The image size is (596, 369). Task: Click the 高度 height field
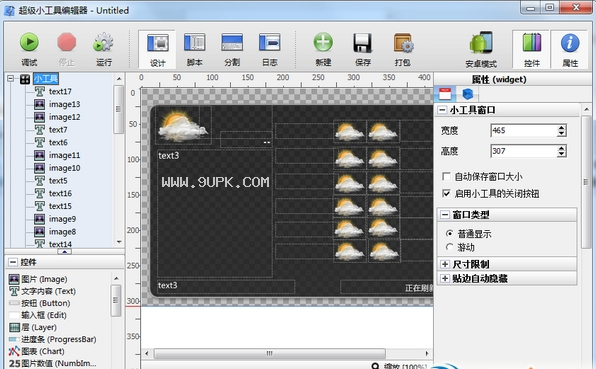[524, 151]
